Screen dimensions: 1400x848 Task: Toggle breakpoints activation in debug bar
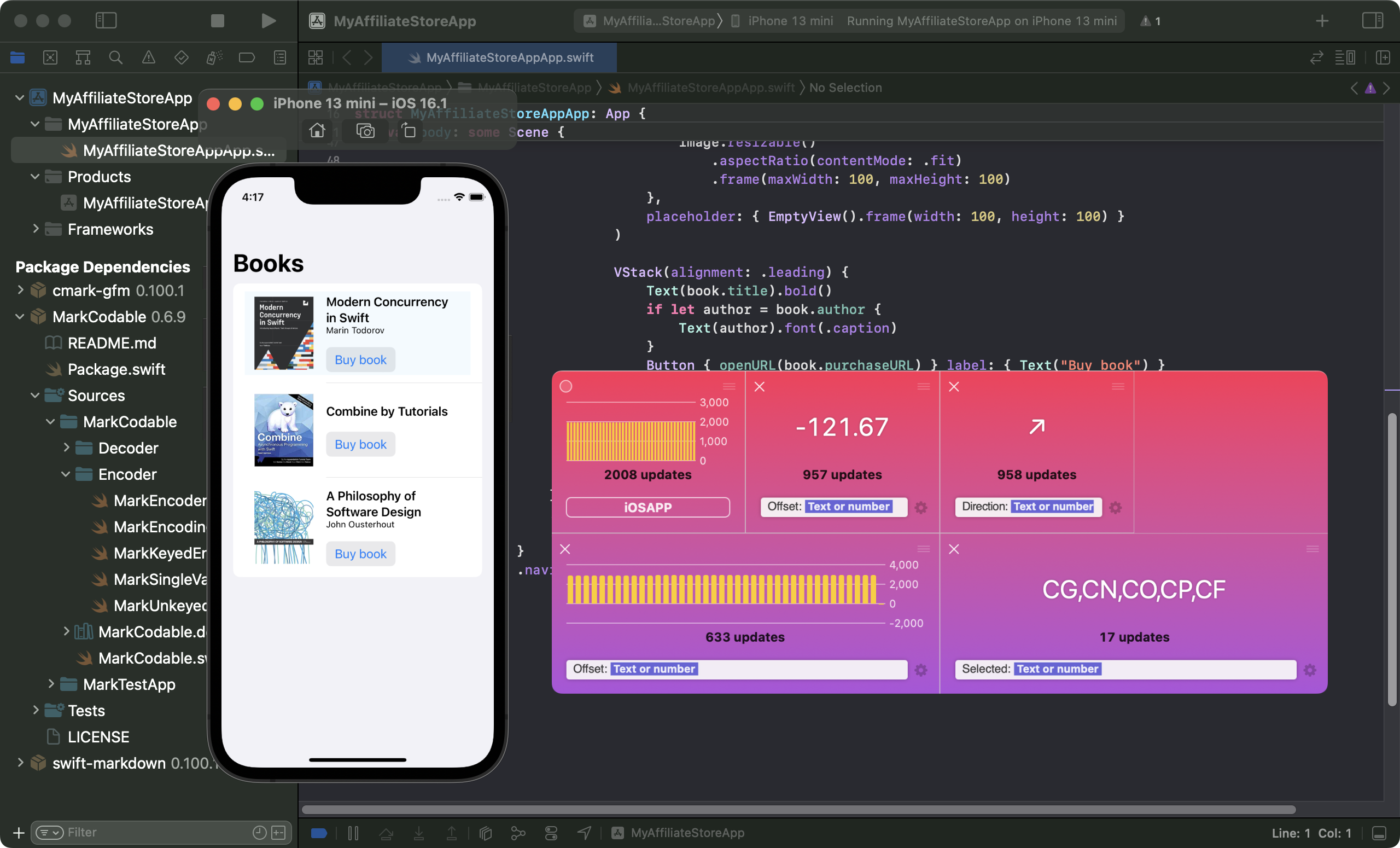pyautogui.click(x=319, y=833)
